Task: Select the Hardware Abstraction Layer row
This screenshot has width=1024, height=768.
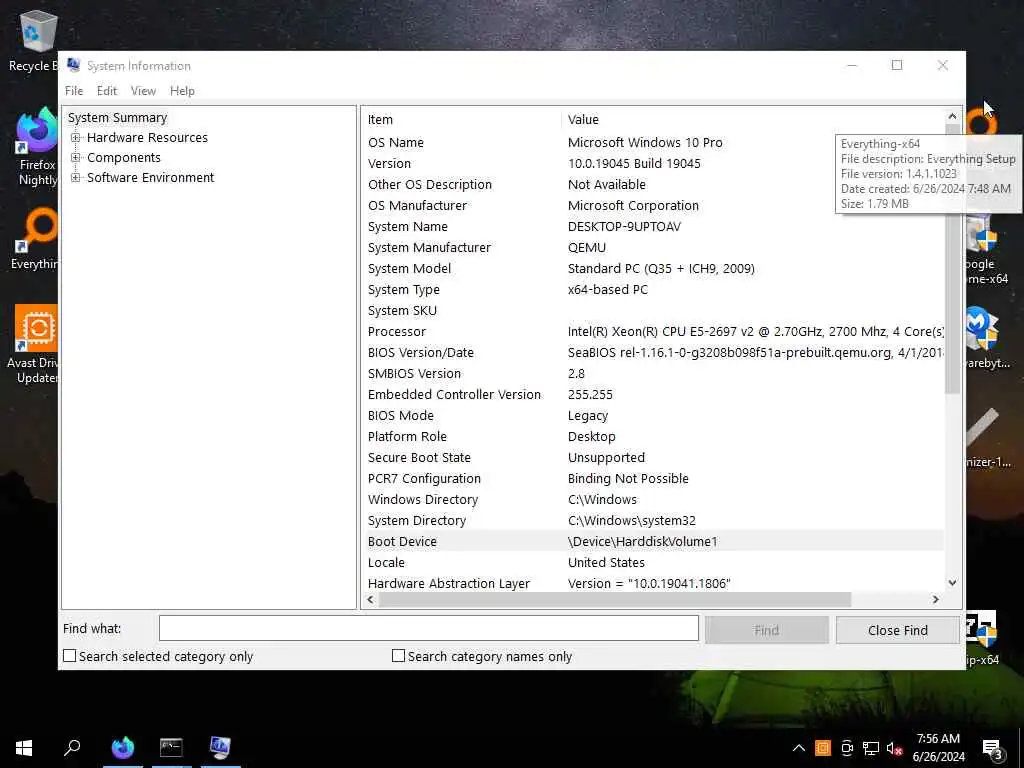Action: 653,583
